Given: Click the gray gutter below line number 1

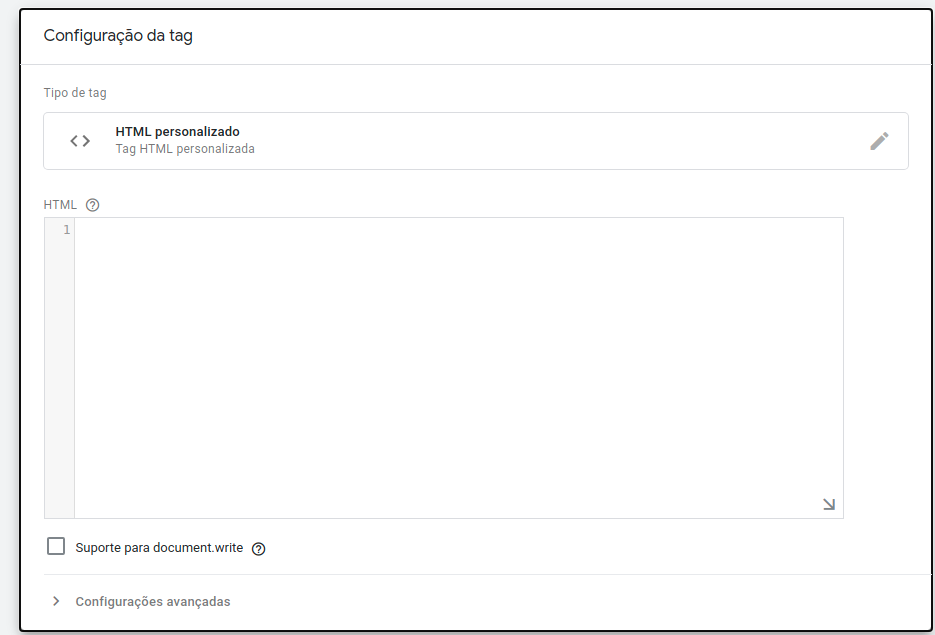Looking at the screenshot, I should (59, 376).
